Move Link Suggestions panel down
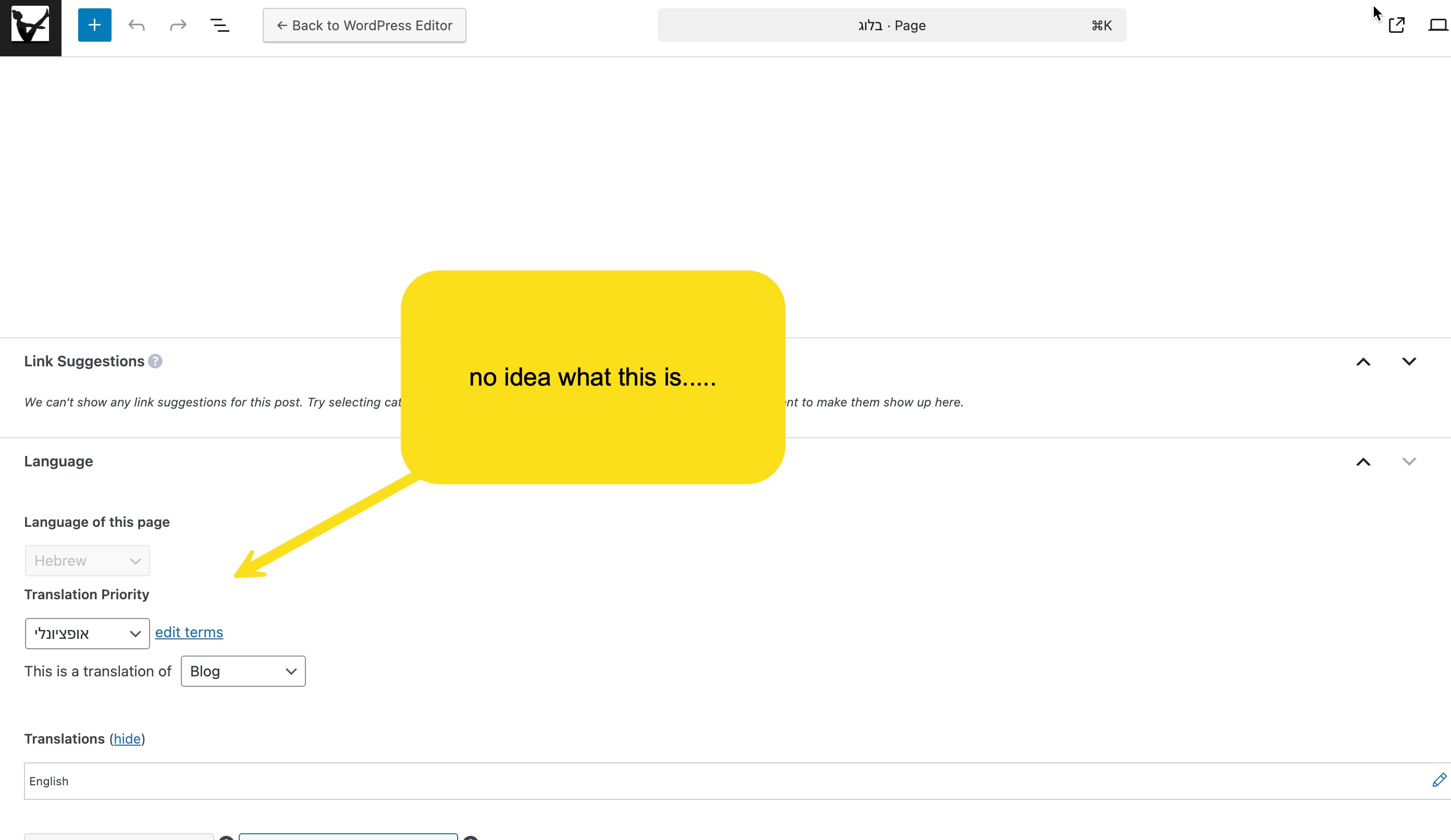1451x840 pixels. [1408, 362]
